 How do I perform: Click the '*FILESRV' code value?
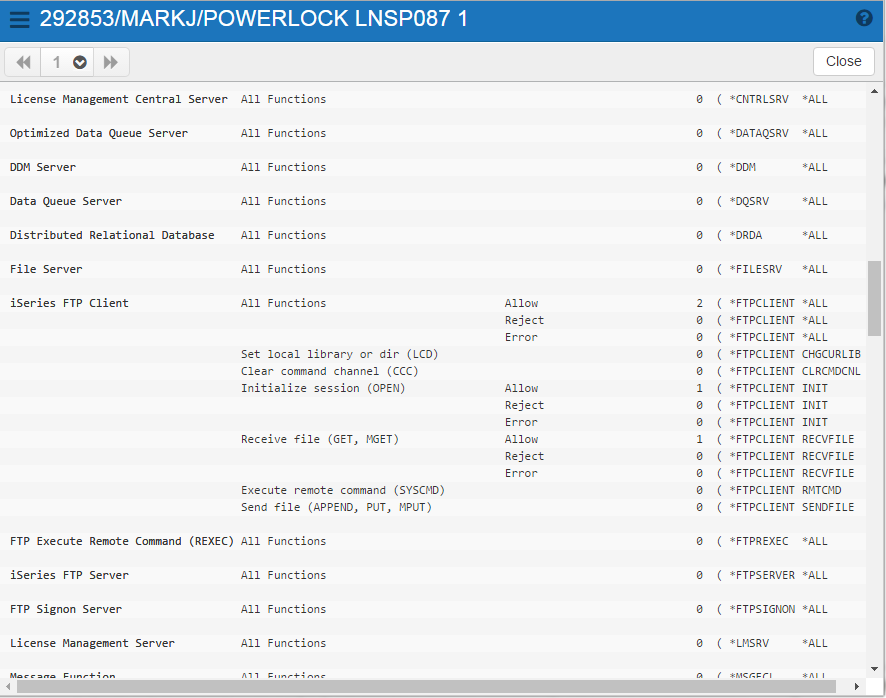point(755,269)
